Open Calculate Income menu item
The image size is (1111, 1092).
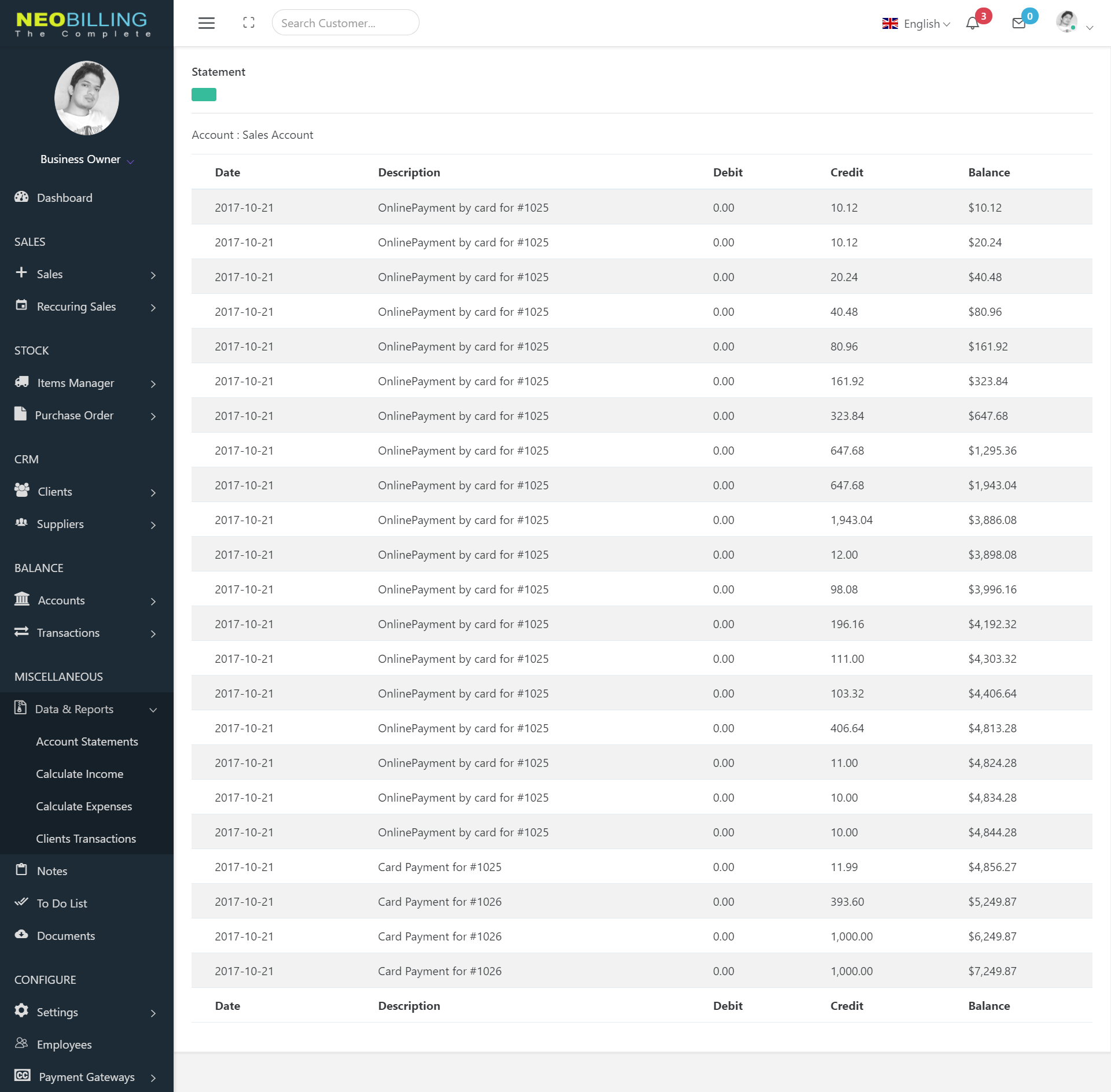[79, 774]
